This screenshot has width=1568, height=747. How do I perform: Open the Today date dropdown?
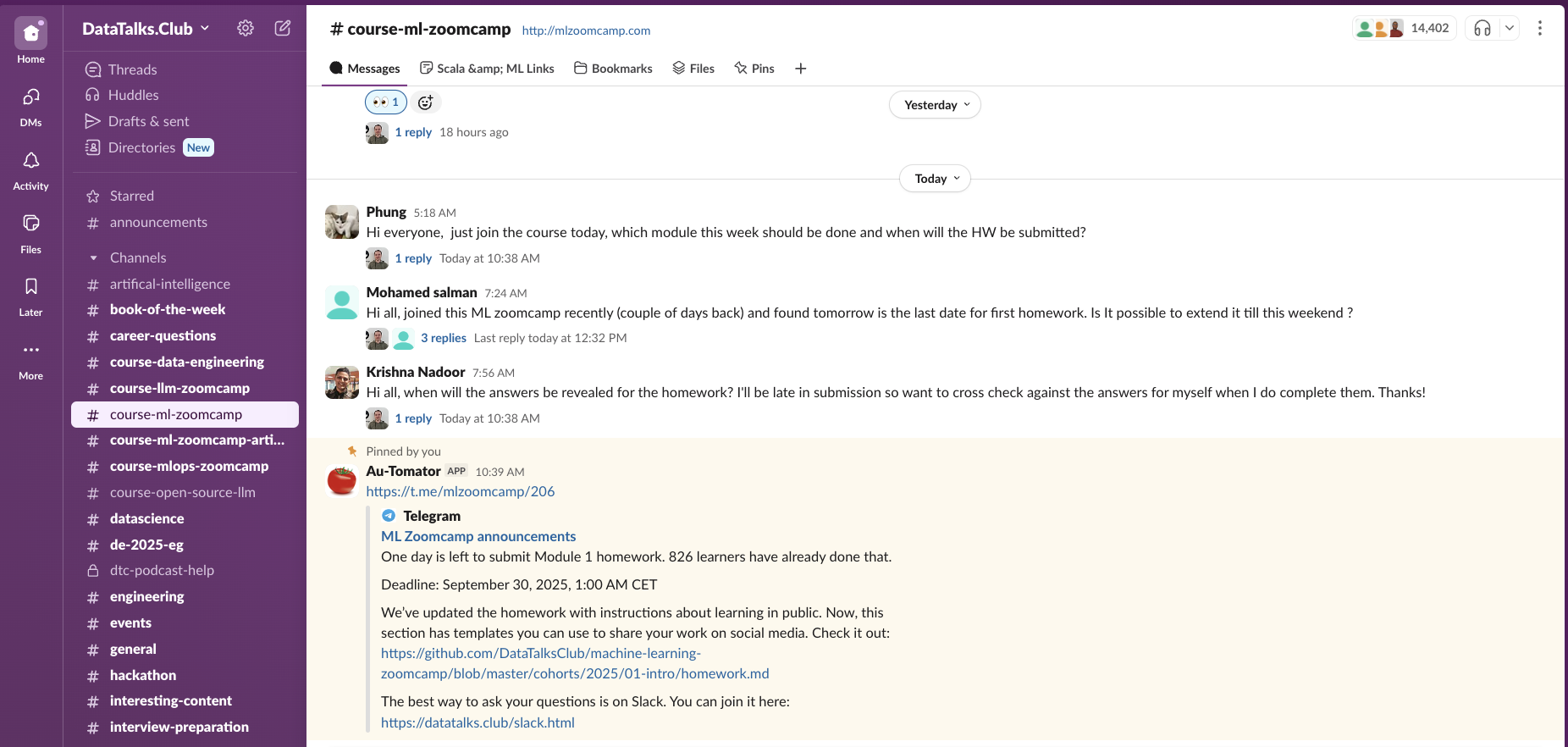pos(935,179)
